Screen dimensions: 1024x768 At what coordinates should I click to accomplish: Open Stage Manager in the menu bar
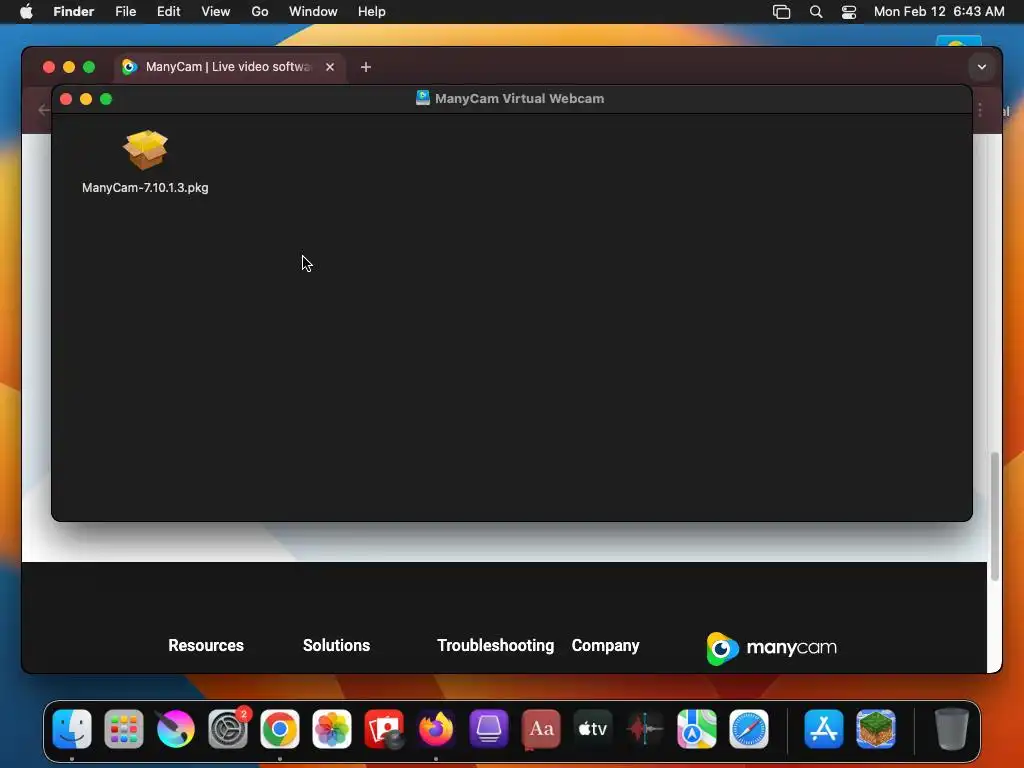[x=782, y=11]
